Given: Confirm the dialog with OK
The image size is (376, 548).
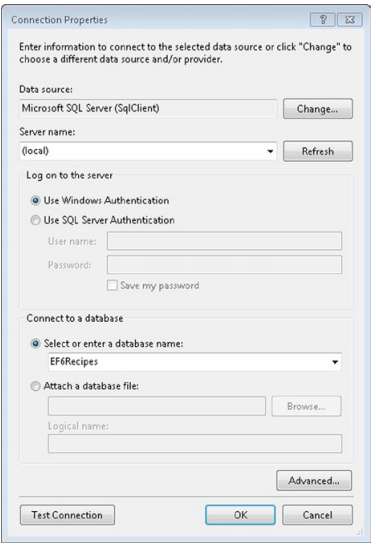Looking at the screenshot, I should point(240,515).
